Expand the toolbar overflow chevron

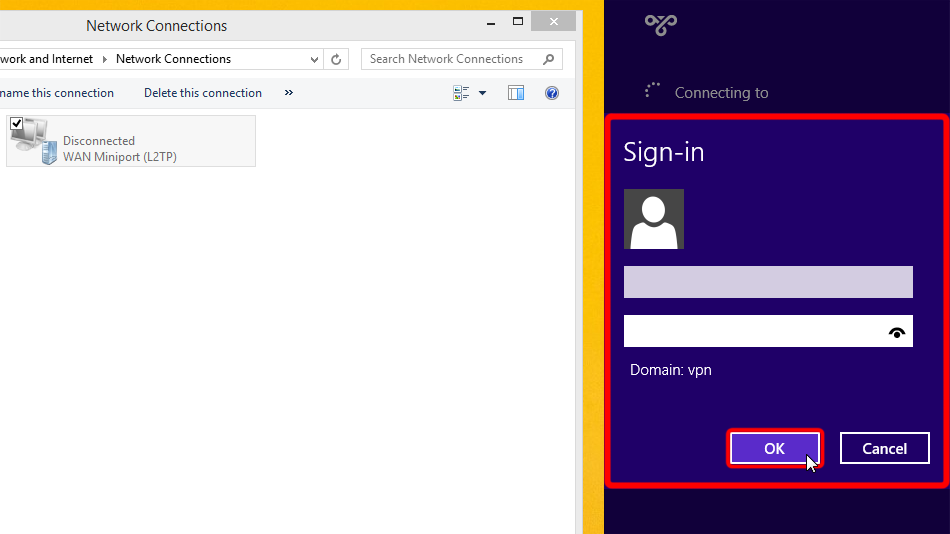289,93
